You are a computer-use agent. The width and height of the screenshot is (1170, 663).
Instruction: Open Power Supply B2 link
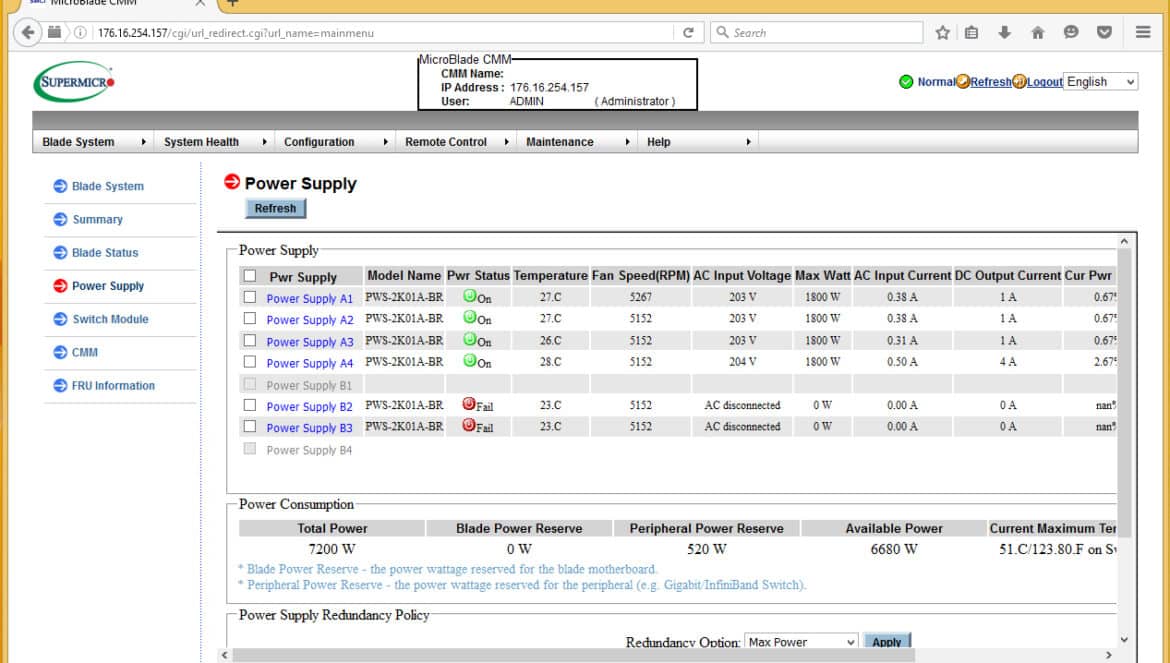tap(310, 406)
